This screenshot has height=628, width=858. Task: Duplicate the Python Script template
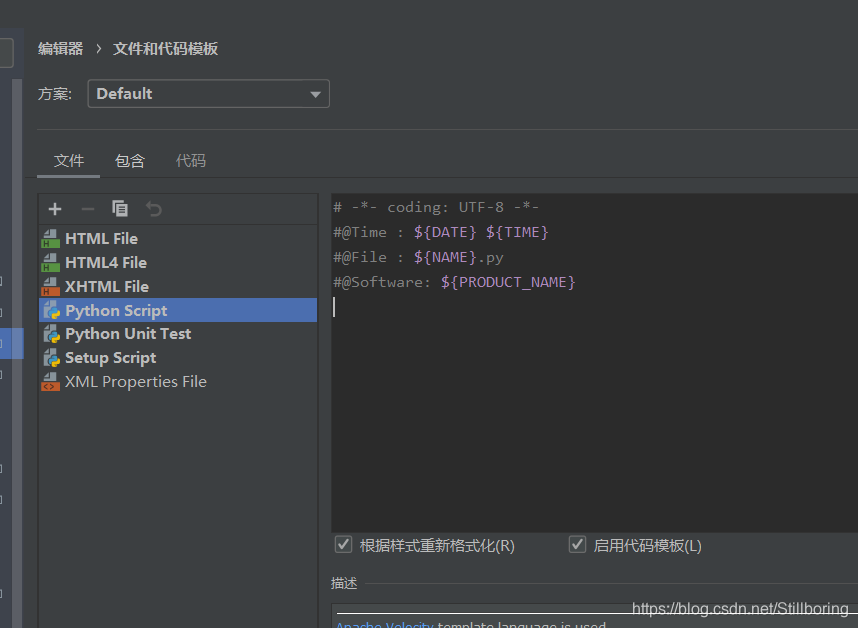point(120,208)
